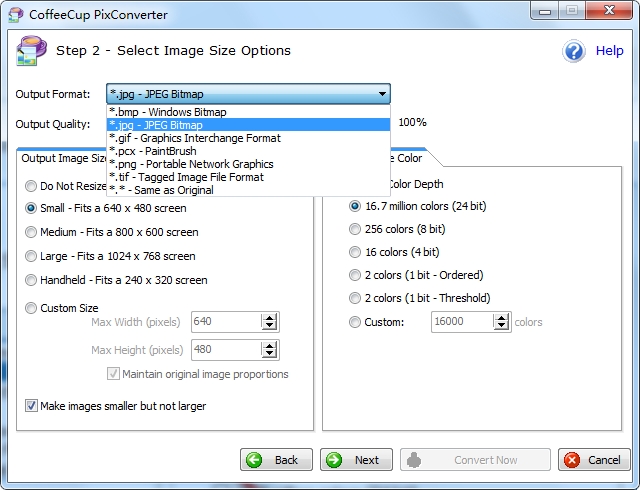Pick *.gif - Graphics Interchange Format option
Viewport: 640px width, 490px height.
pyautogui.click(x=194, y=138)
